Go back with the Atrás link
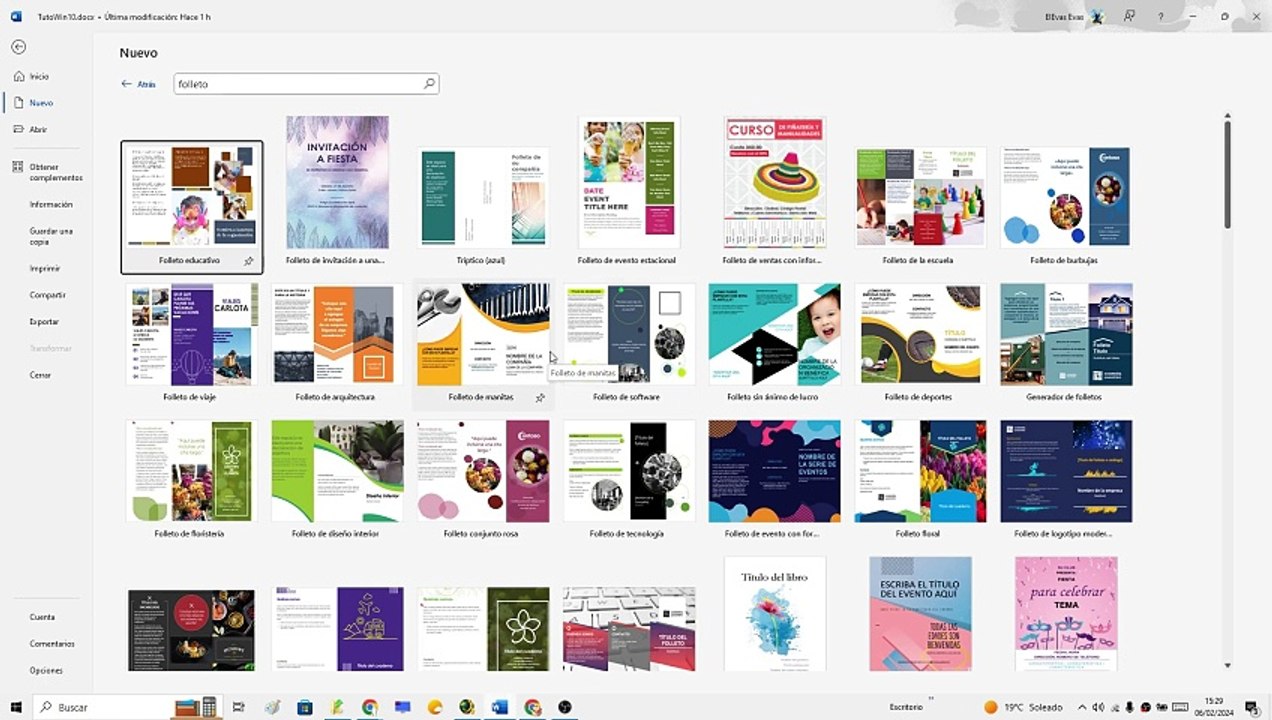Image resolution: width=1272 pixels, height=720 pixels. (138, 84)
